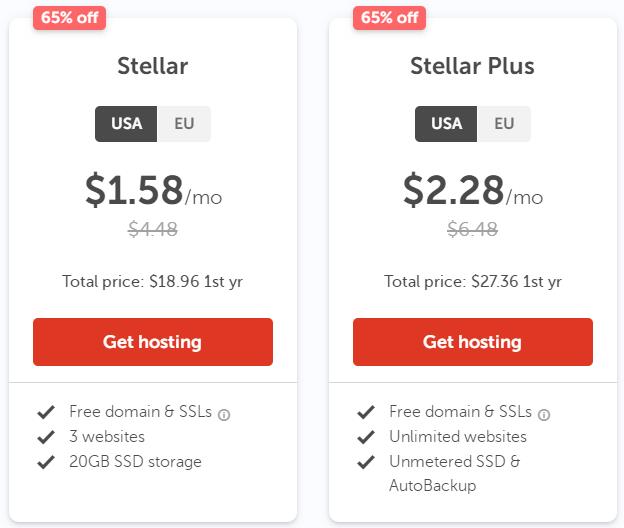Click info icon beside Stellar Plus Free domain & SSLs
The height and width of the screenshot is (528, 624).
coord(544,414)
